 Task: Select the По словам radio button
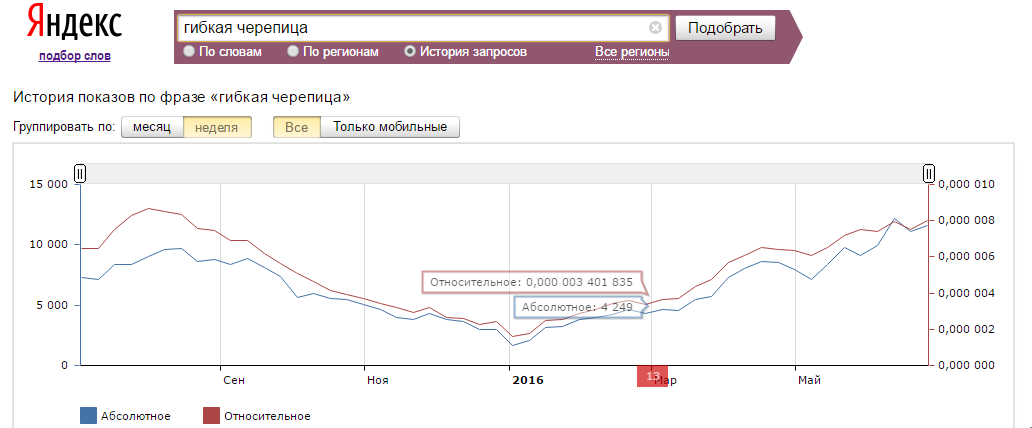tap(189, 51)
